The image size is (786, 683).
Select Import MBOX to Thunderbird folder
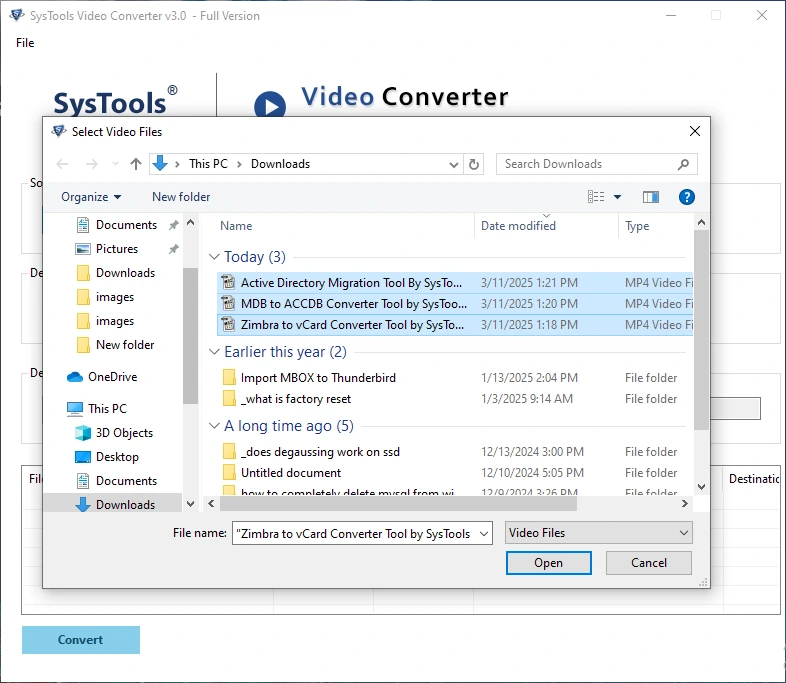(318, 378)
